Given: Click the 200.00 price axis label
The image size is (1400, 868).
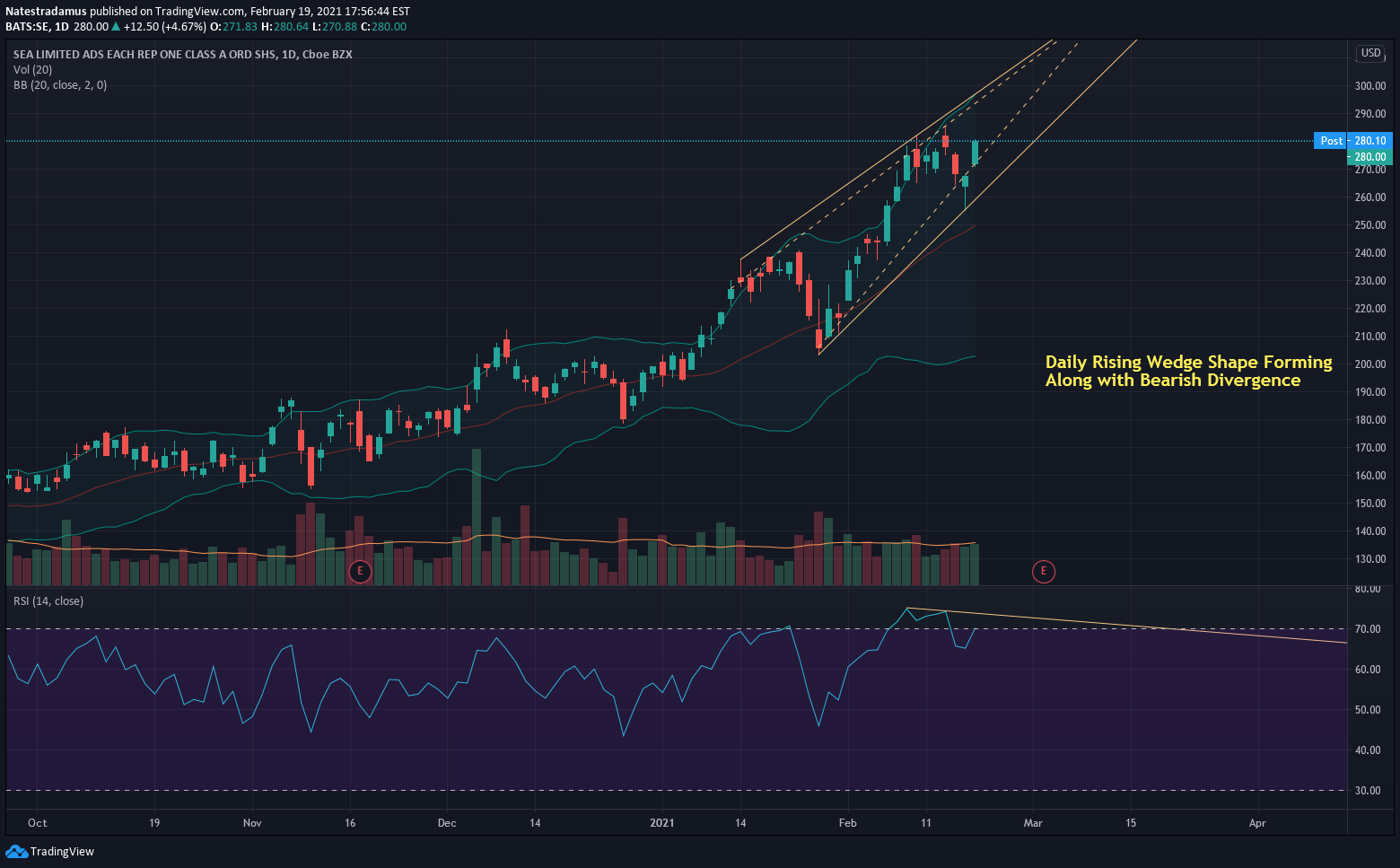Looking at the screenshot, I should point(1370,365).
